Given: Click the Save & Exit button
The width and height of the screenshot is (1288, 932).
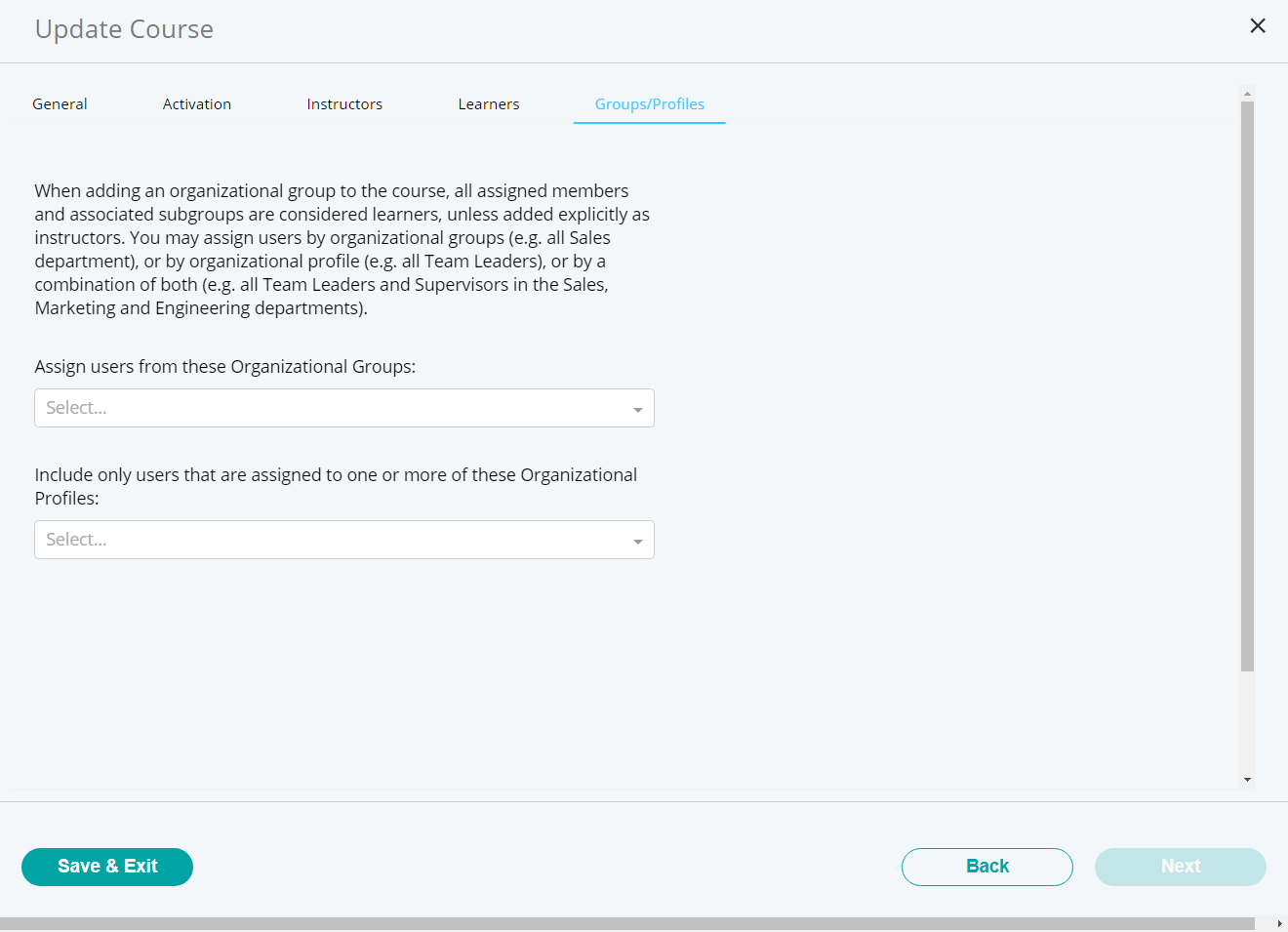Looking at the screenshot, I should pyautogui.click(x=106, y=867).
